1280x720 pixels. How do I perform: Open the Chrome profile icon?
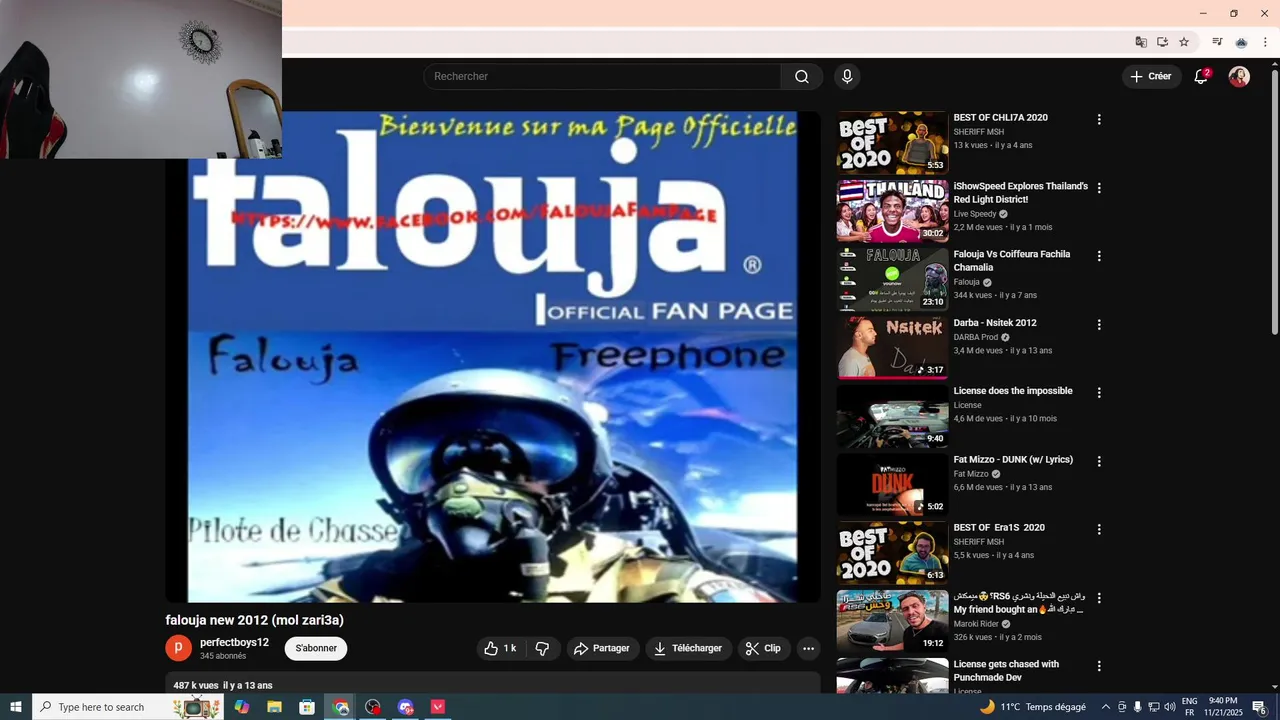click(x=1241, y=42)
